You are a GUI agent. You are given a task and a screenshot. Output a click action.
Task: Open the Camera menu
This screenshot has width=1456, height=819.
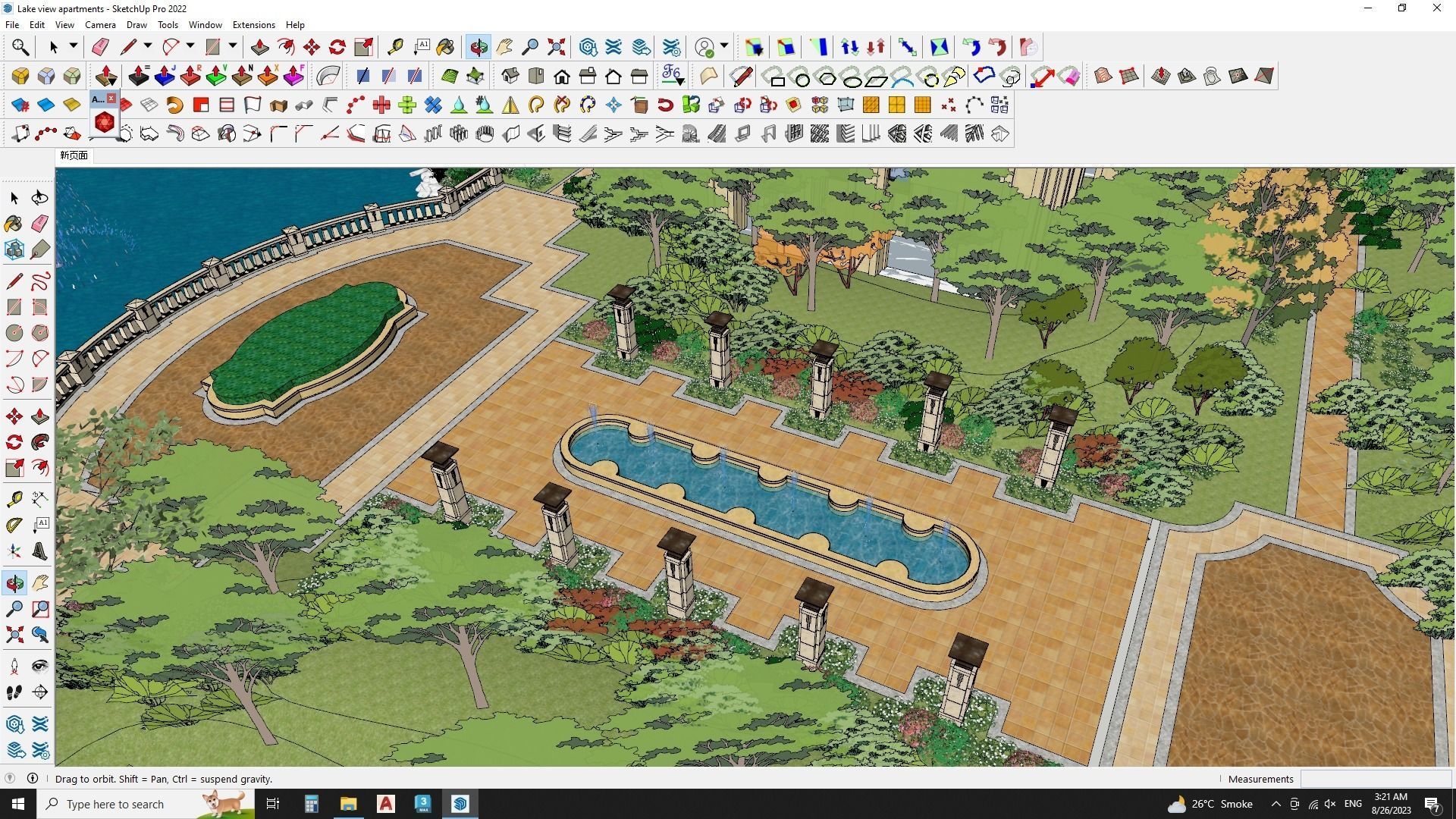pyautogui.click(x=100, y=24)
